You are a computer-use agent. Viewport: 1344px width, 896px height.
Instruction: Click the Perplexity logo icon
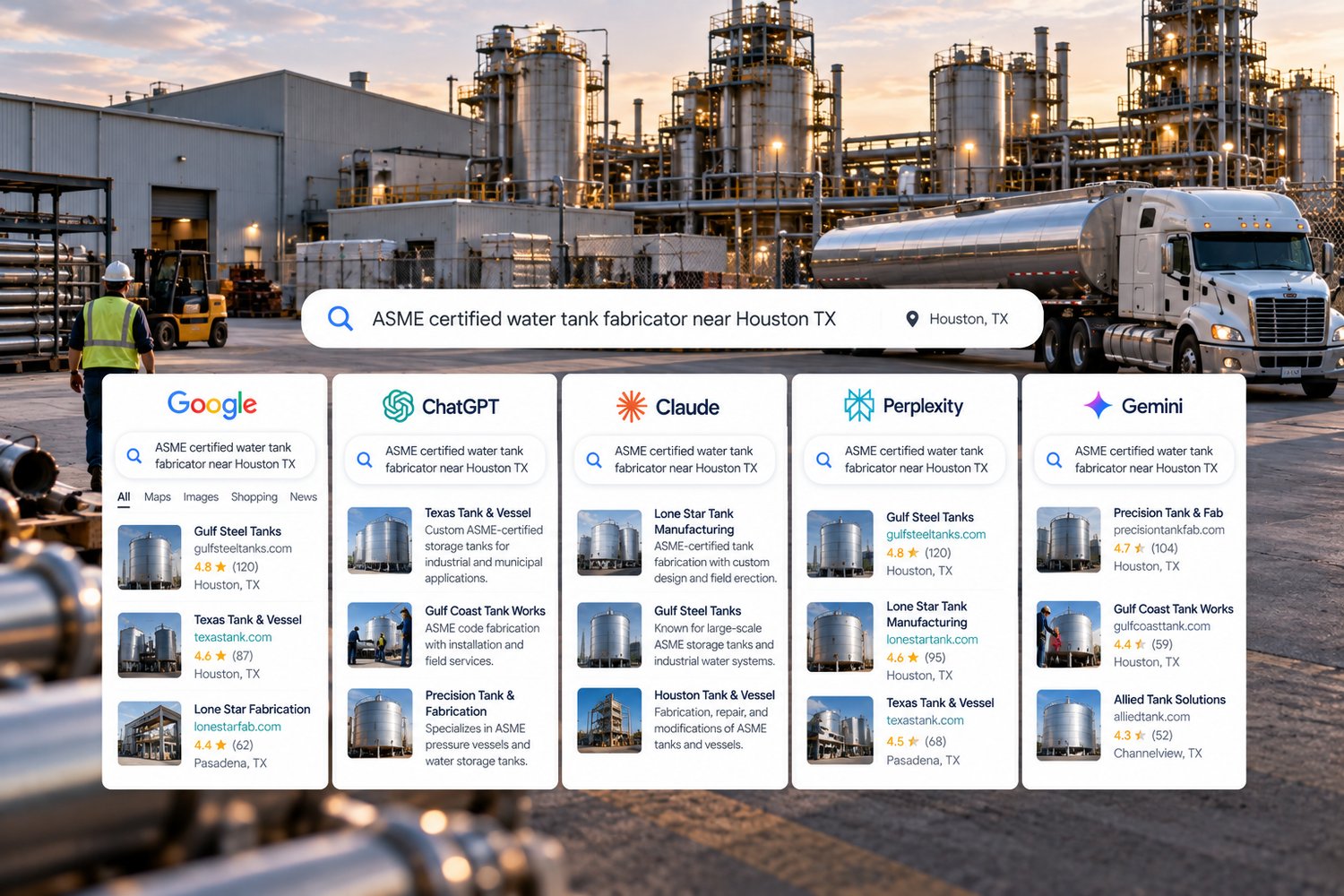(858, 406)
